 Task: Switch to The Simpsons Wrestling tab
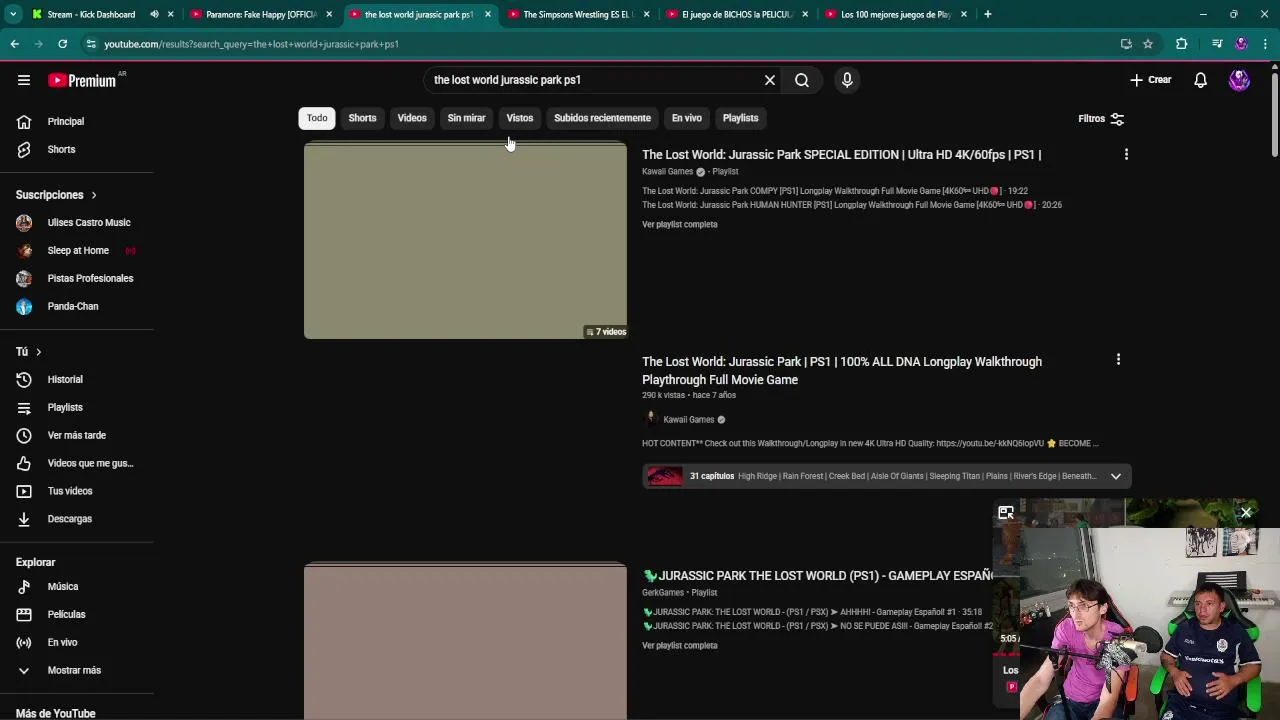pos(578,14)
